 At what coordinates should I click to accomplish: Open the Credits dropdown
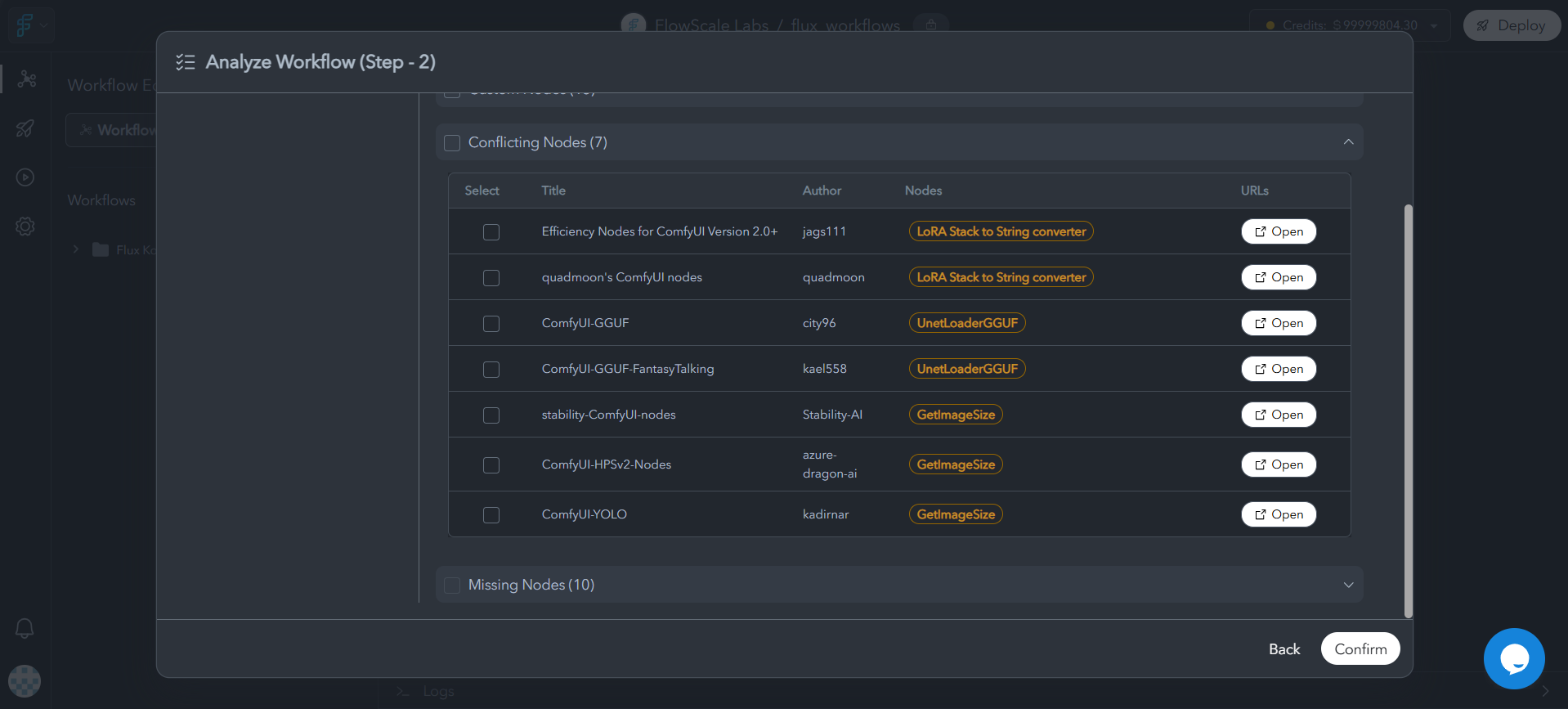tap(1350, 25)
